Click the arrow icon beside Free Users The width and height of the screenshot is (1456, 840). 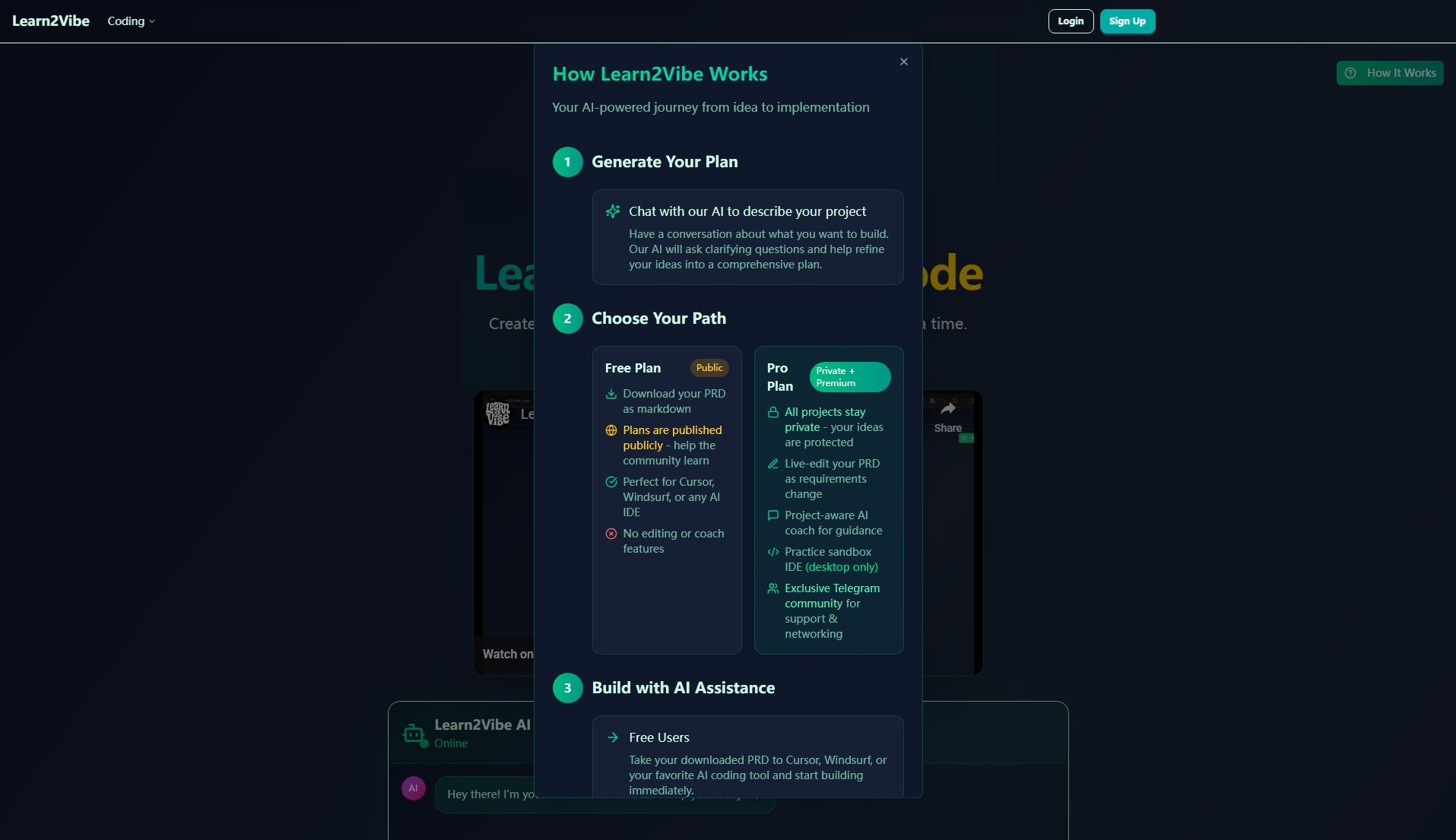612,737
